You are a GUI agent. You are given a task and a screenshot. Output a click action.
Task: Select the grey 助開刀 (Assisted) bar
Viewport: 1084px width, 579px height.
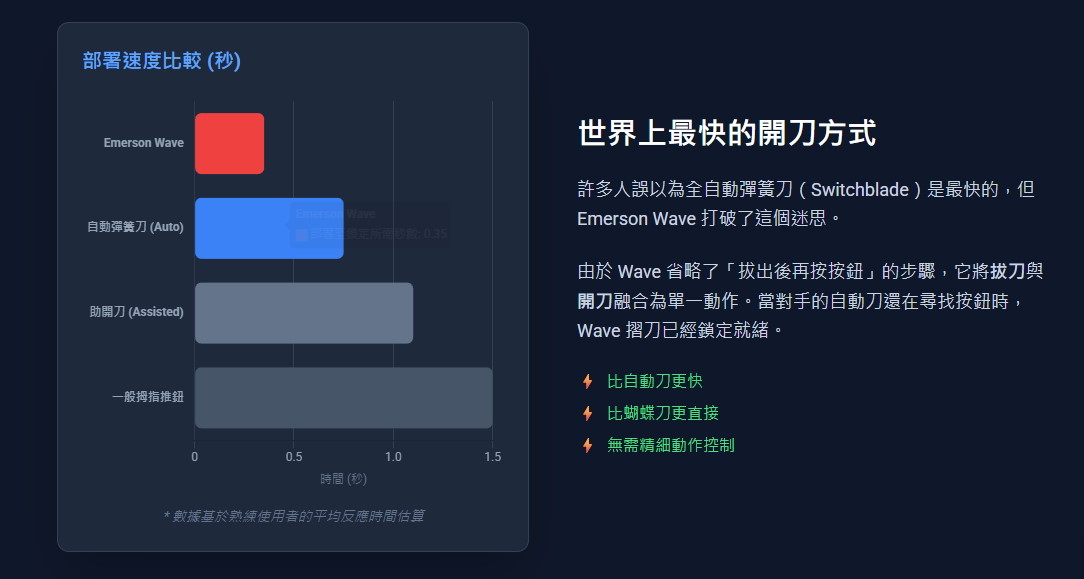pos(303,312)
